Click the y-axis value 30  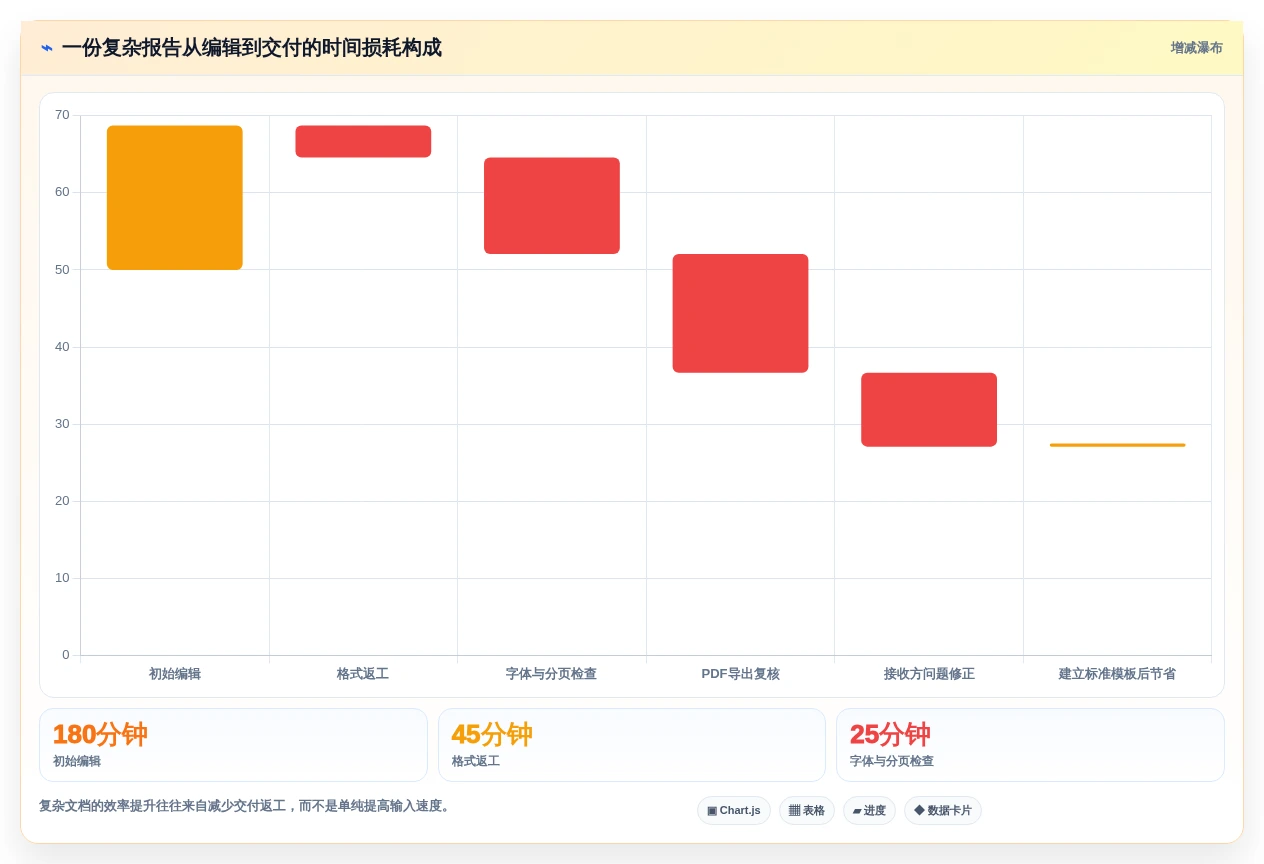pyautogui.click(x=62, y=424)
